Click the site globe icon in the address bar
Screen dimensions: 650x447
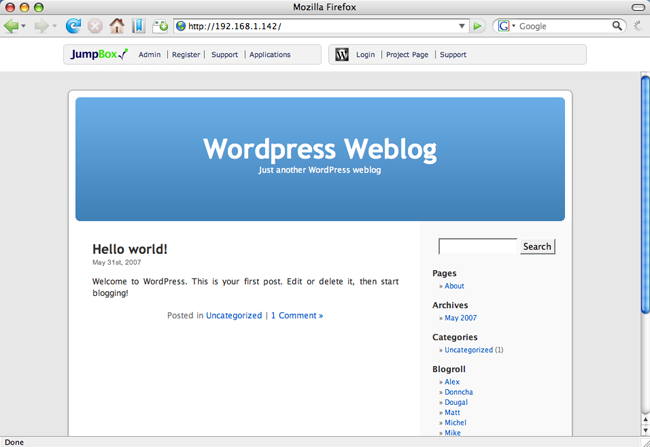click(x=181, y=26)
